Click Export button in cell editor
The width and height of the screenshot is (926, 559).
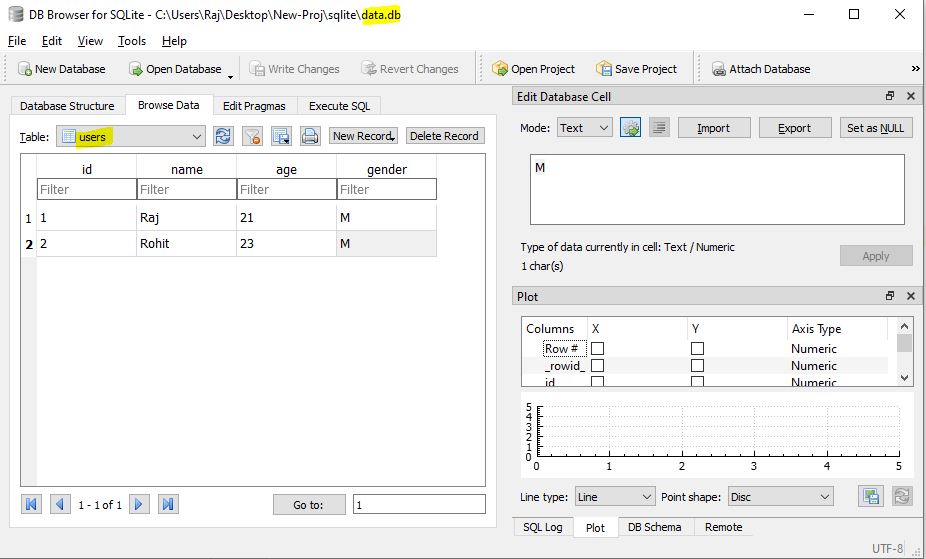pos(794,128)
